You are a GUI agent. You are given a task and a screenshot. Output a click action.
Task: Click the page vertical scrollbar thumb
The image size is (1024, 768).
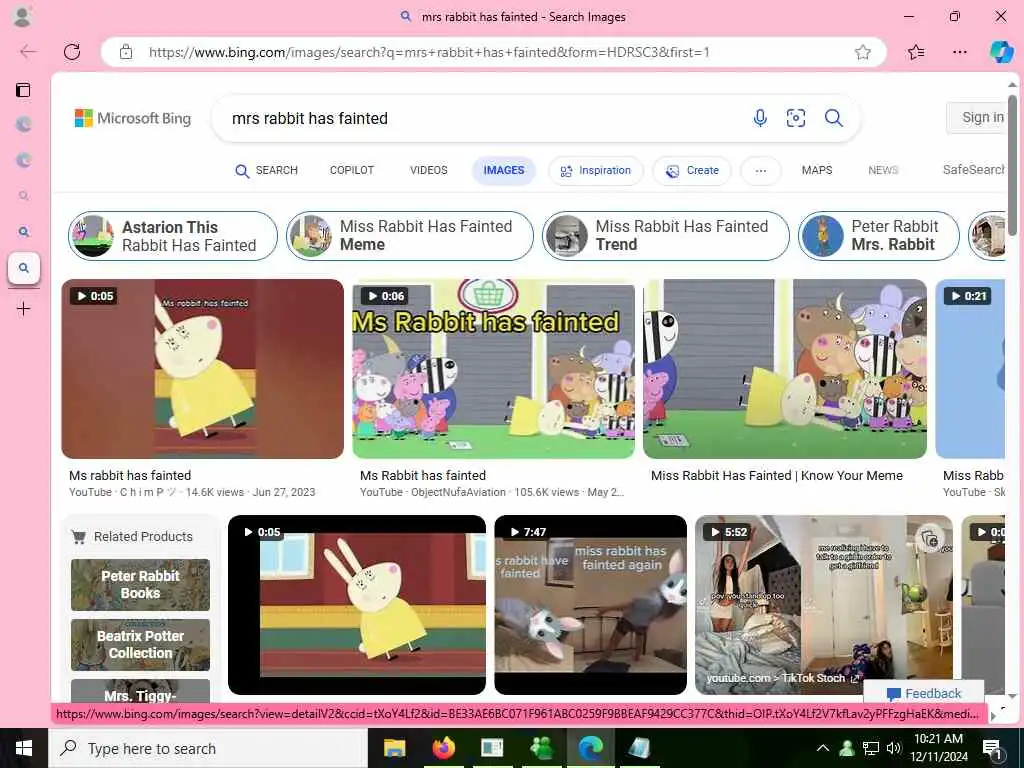click(1012, 165)
